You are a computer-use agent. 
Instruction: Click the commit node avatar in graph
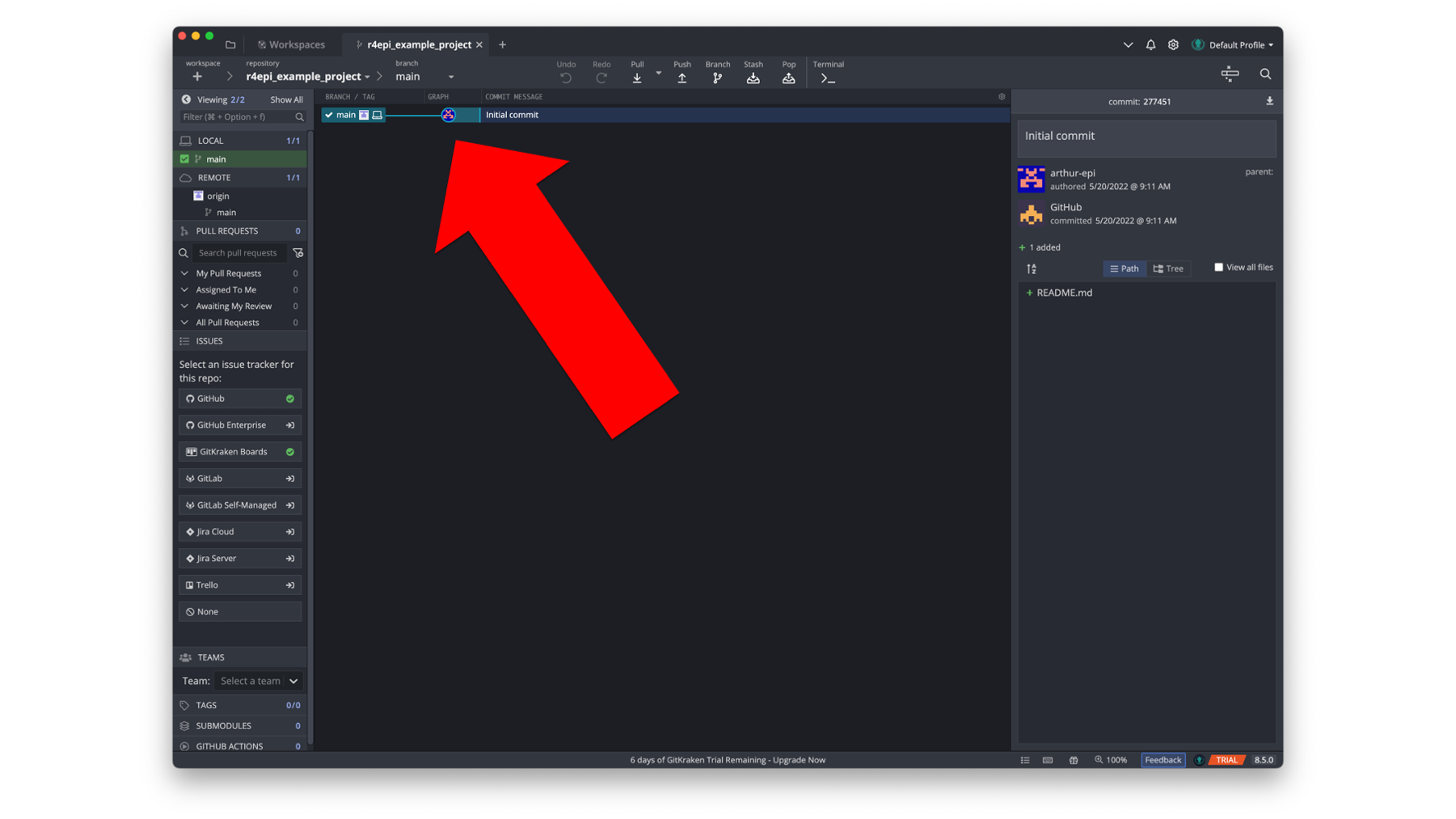pyautogui.click(x=449, y=115)
